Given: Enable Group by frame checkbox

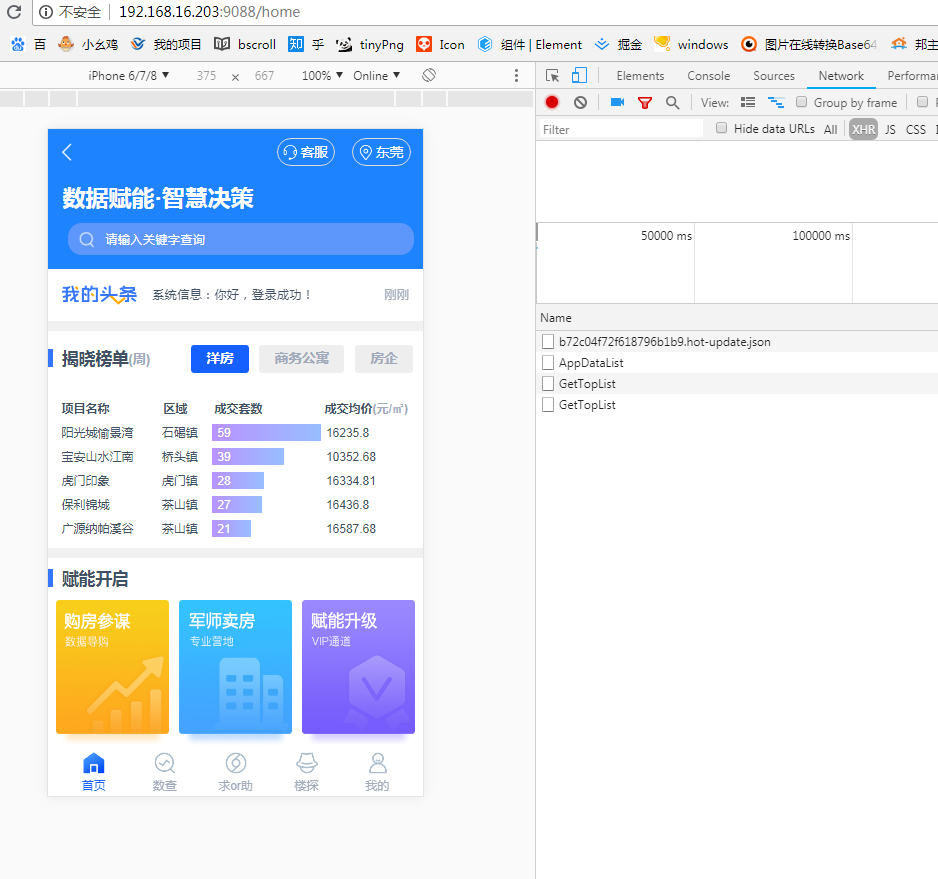Looking at the screenshot, I should [802, 102].
